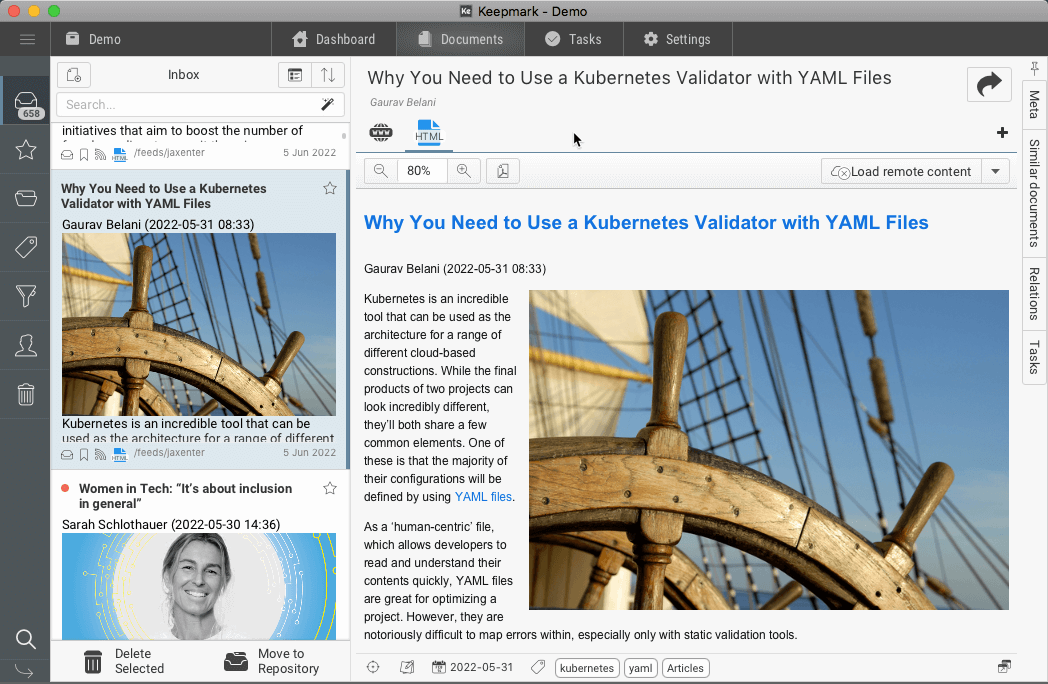
Task: Click the Share arrow button
Action: (988, 85)
